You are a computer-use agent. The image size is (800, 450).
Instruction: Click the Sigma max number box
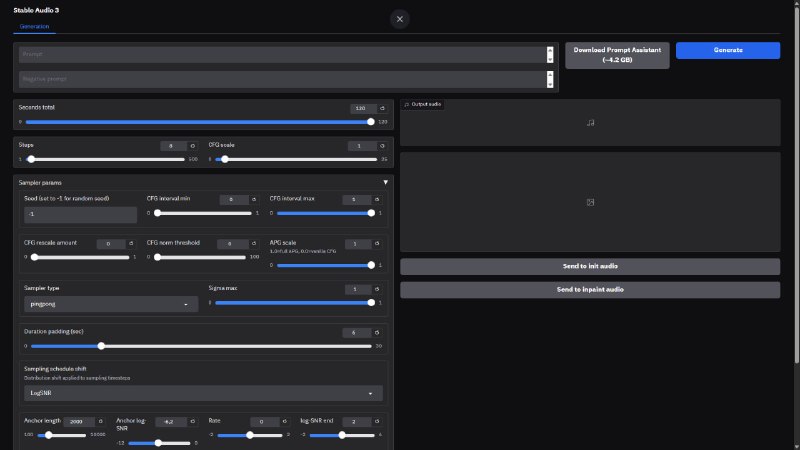click(358, 289)
